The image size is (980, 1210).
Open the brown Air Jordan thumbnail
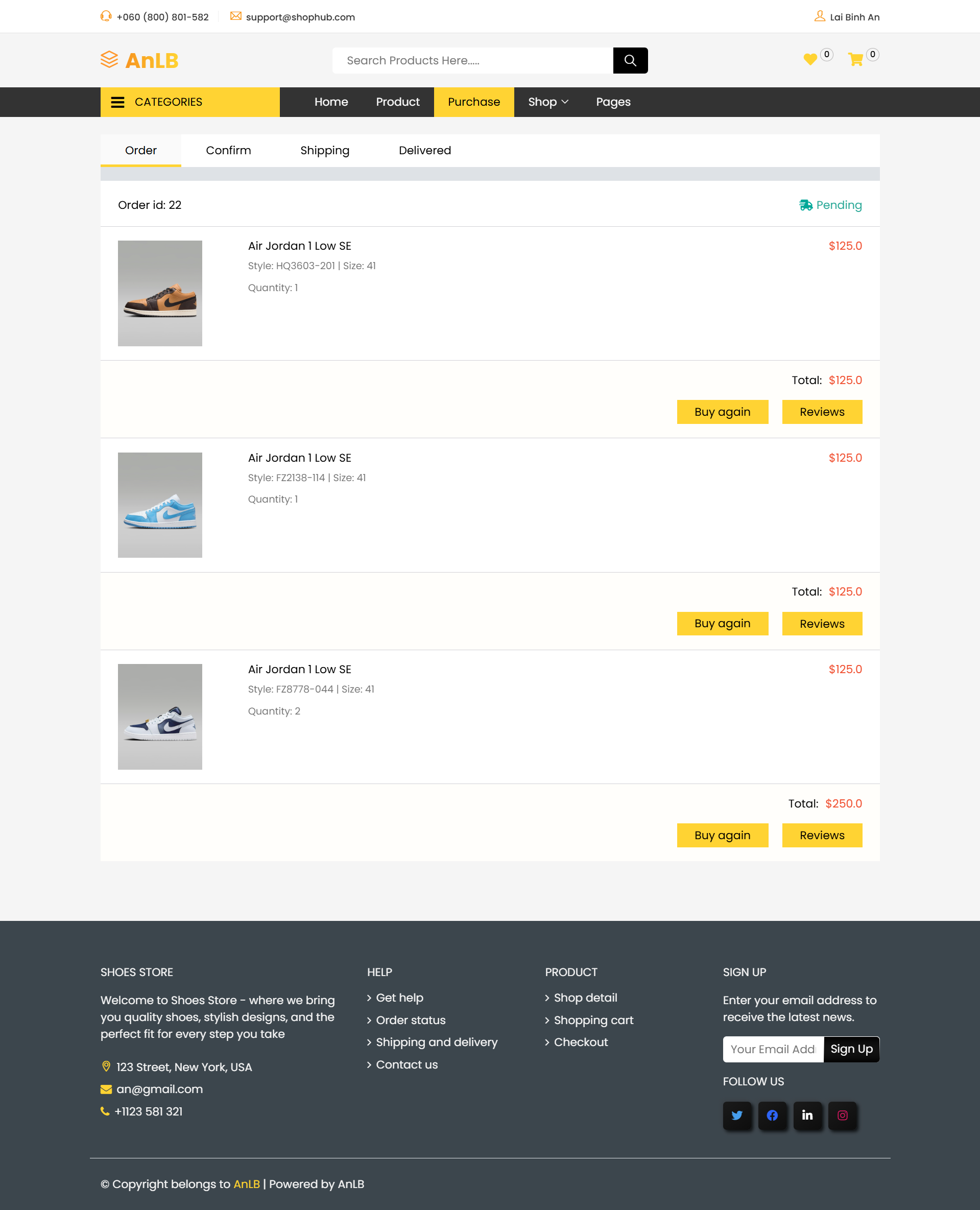pyautogui.click(x=160, y=293)
